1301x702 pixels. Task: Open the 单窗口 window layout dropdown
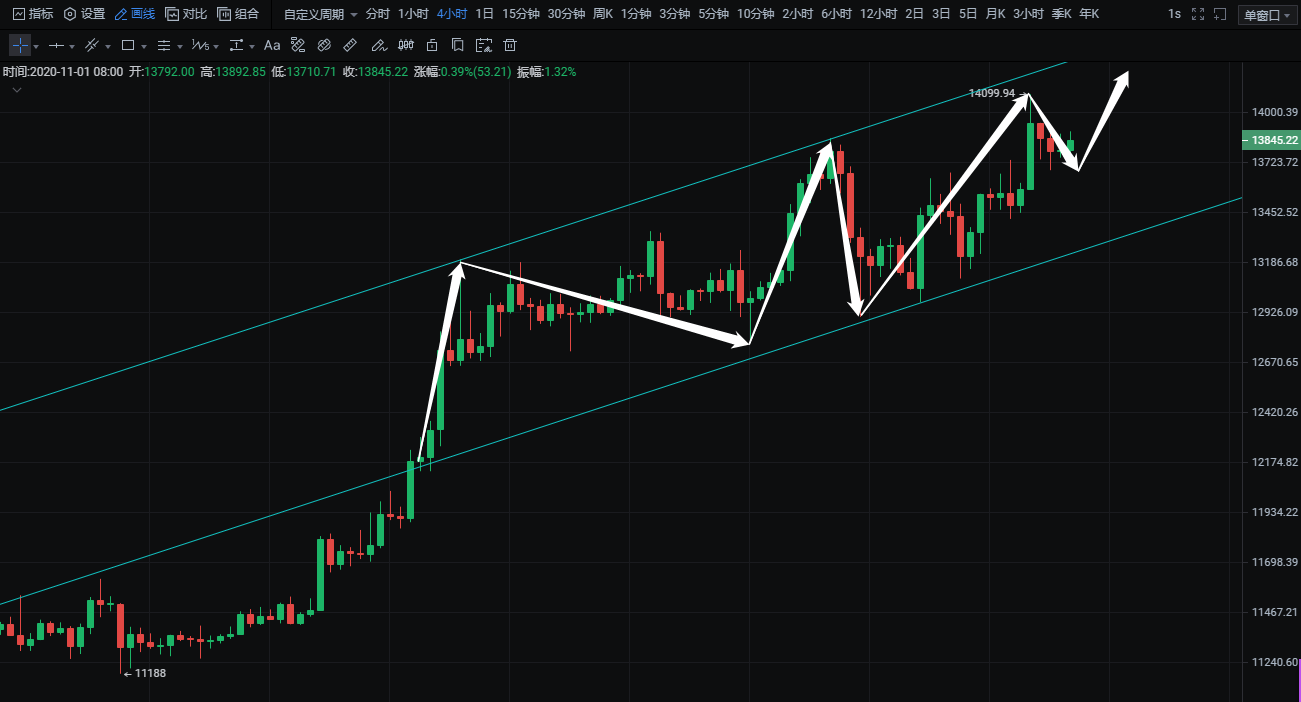pos(1265,15)
